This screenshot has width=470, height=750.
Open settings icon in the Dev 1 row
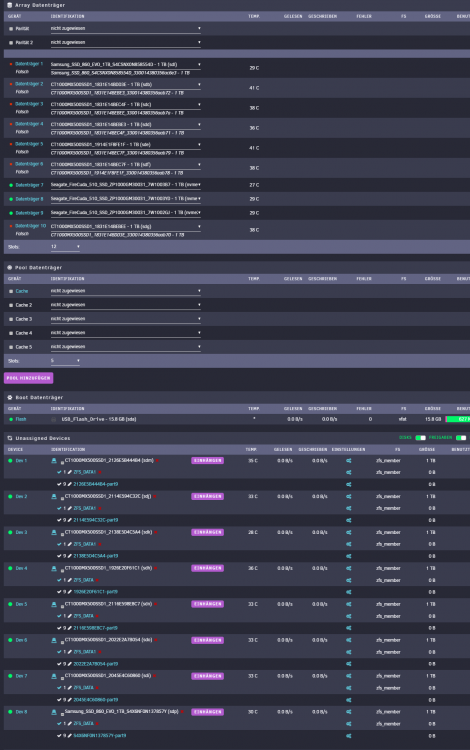(349, 461)
